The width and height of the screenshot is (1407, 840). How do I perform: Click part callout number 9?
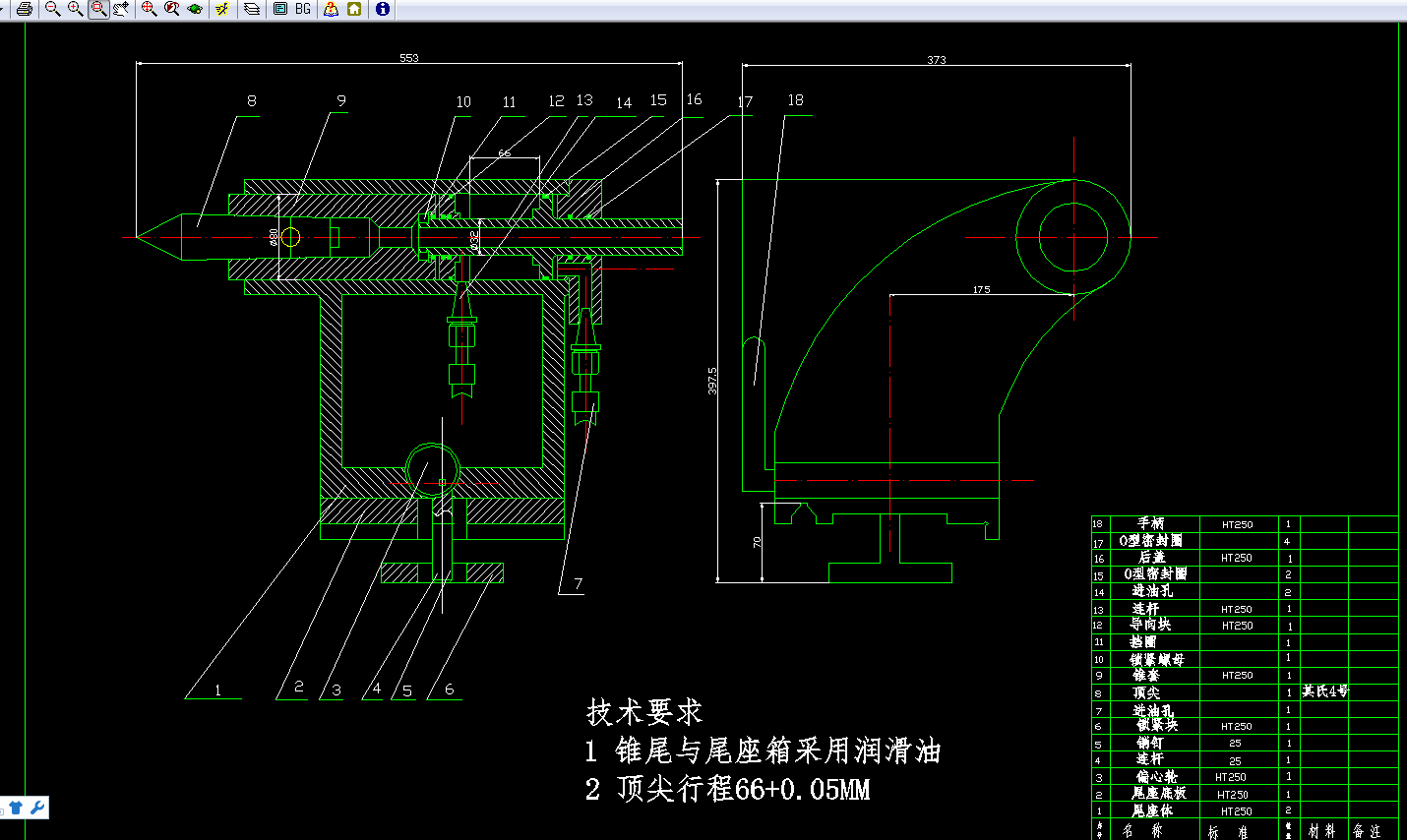(341, 101)
